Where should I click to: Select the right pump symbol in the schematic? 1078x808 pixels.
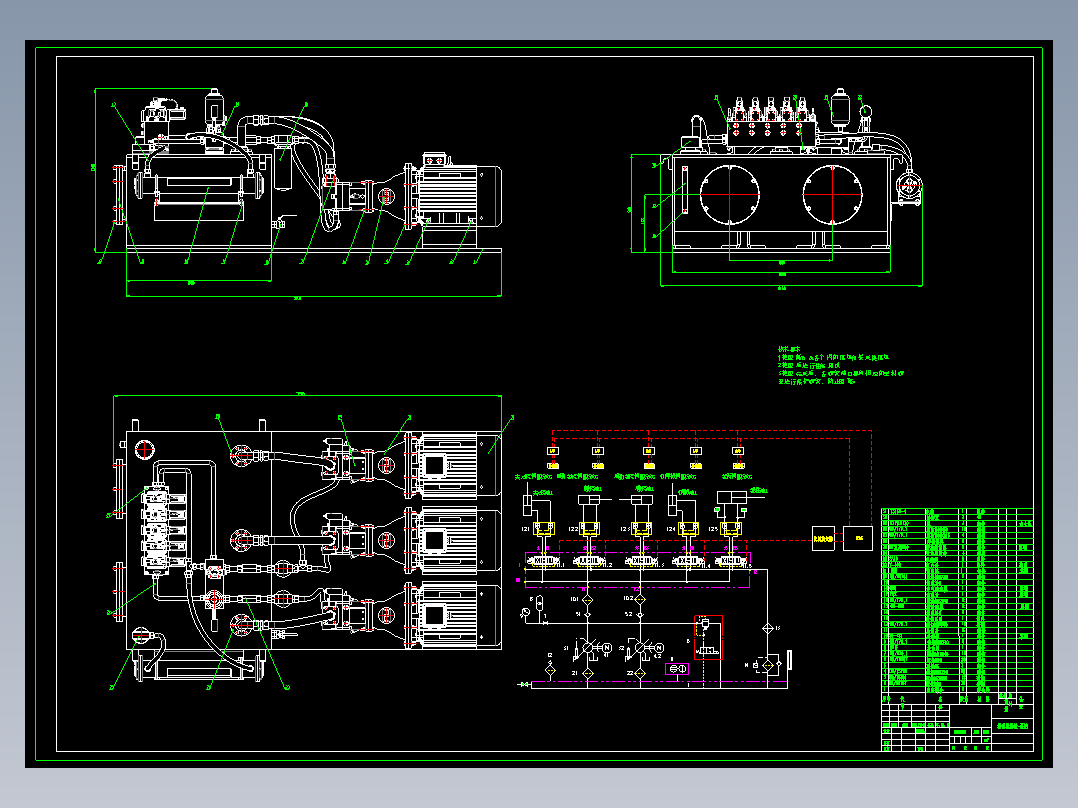(640, 648)
